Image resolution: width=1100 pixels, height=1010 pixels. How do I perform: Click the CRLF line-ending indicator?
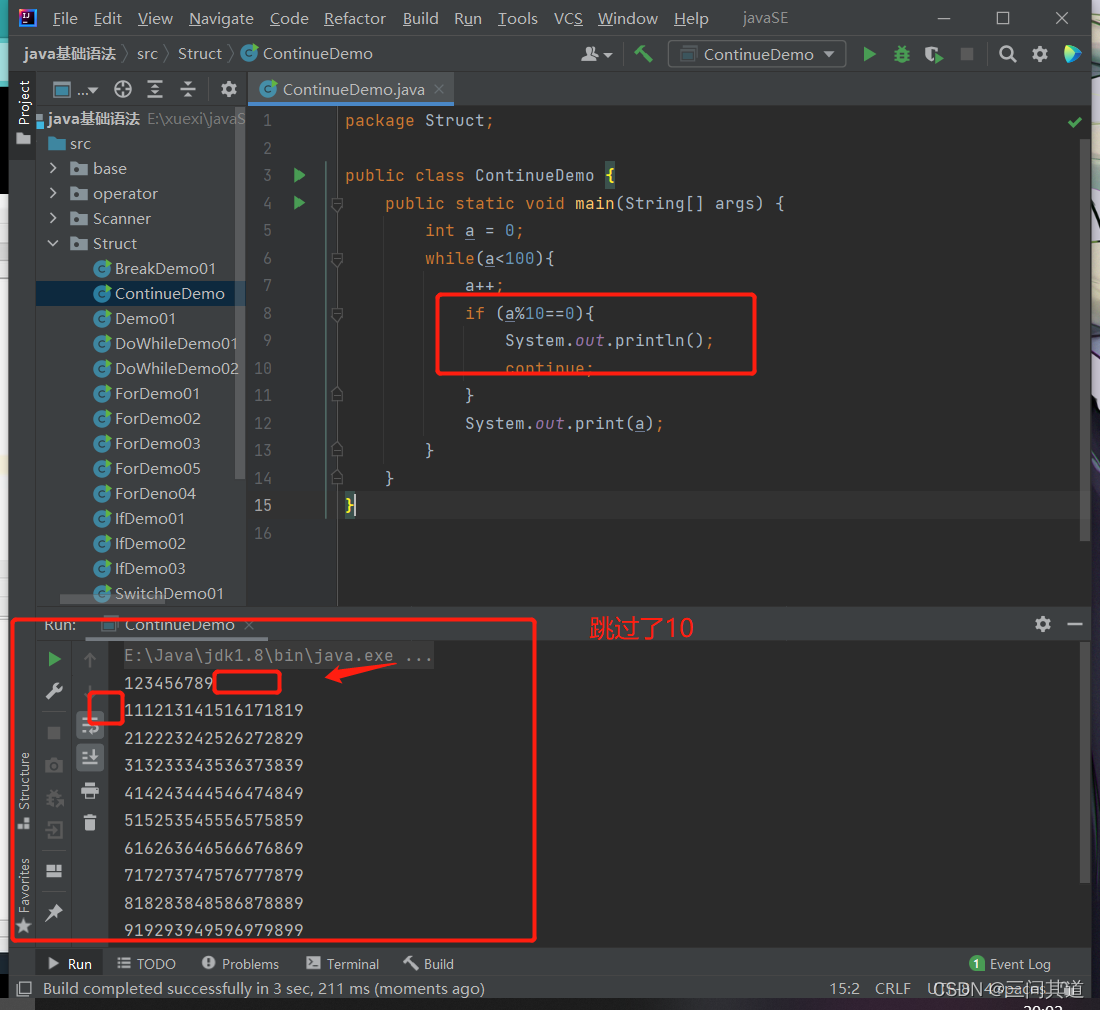892,988
